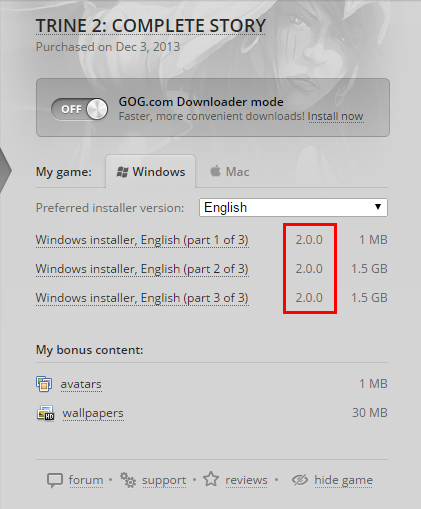
Task: Download Windows installer part 3 of 3
Action: point(142,298)
